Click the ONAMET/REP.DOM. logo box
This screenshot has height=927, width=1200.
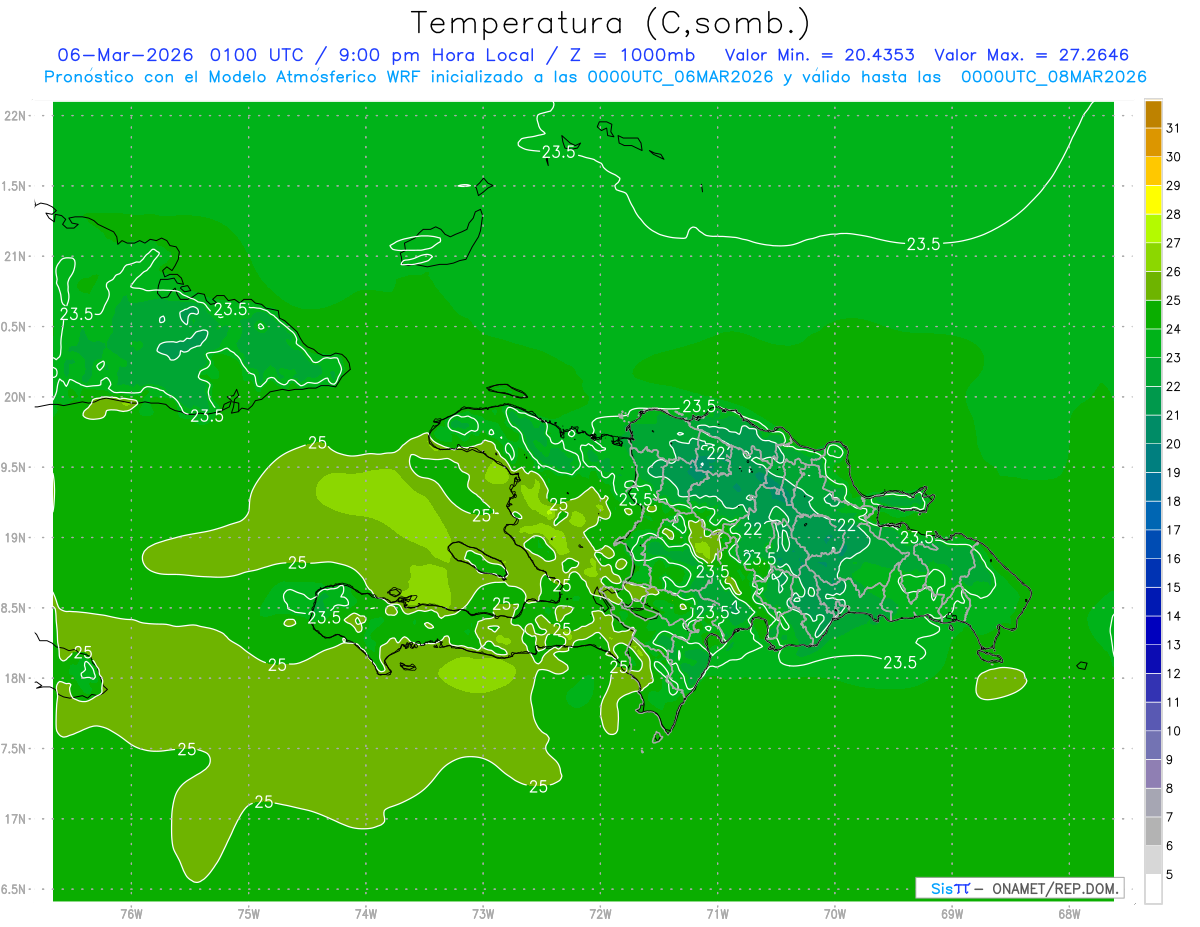[1019, 888]
